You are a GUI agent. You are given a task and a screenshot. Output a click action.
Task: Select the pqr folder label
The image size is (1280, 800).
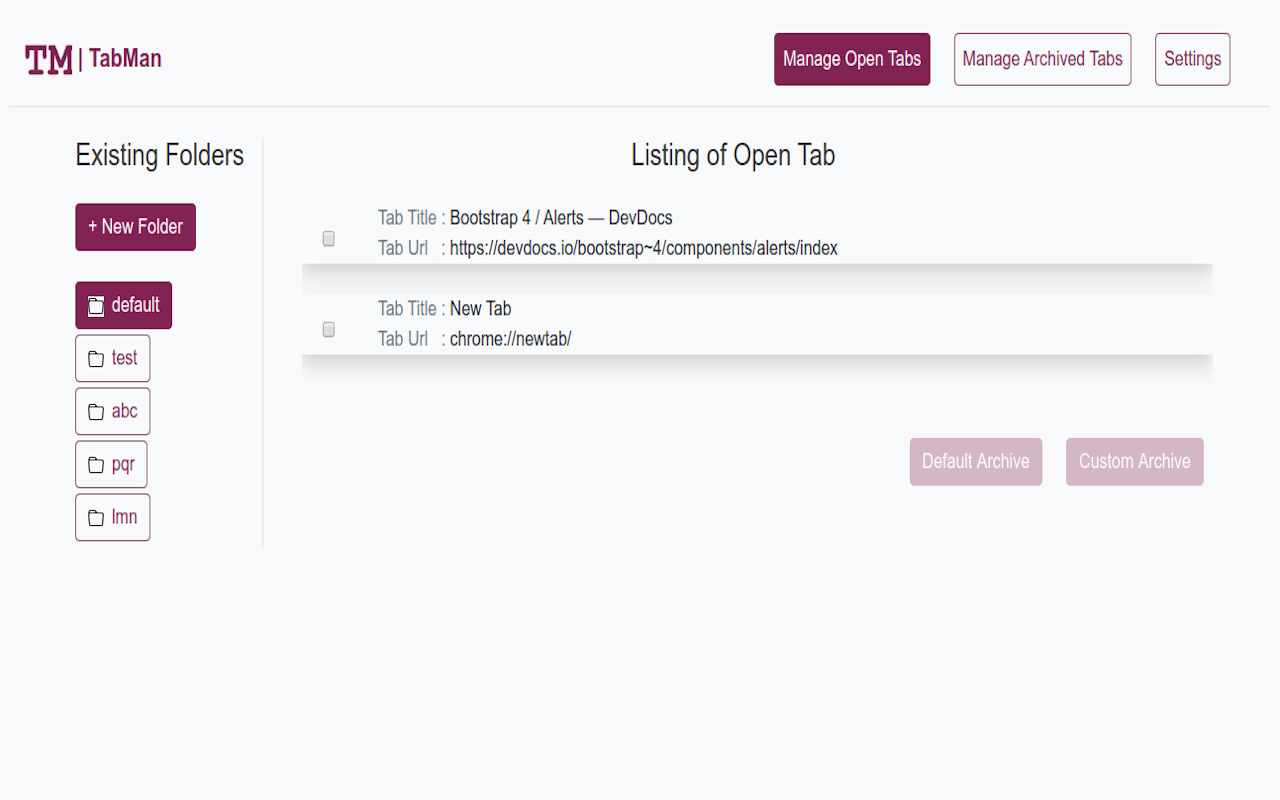pos(123,464)
